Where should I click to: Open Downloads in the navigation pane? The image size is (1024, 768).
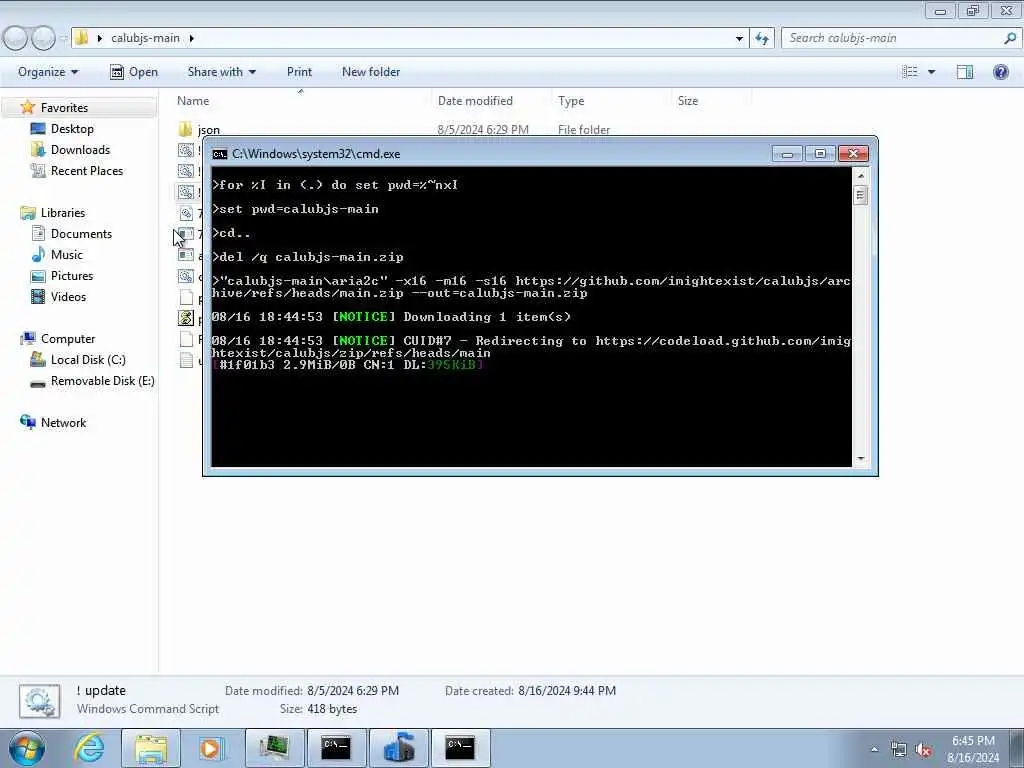click(80, 150)
